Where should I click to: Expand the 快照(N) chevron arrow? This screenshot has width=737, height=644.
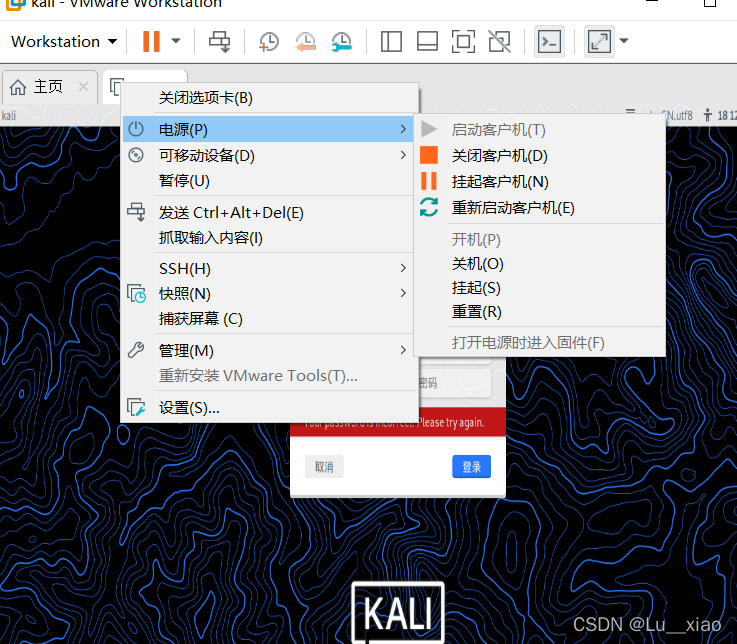tap(403, 293)
